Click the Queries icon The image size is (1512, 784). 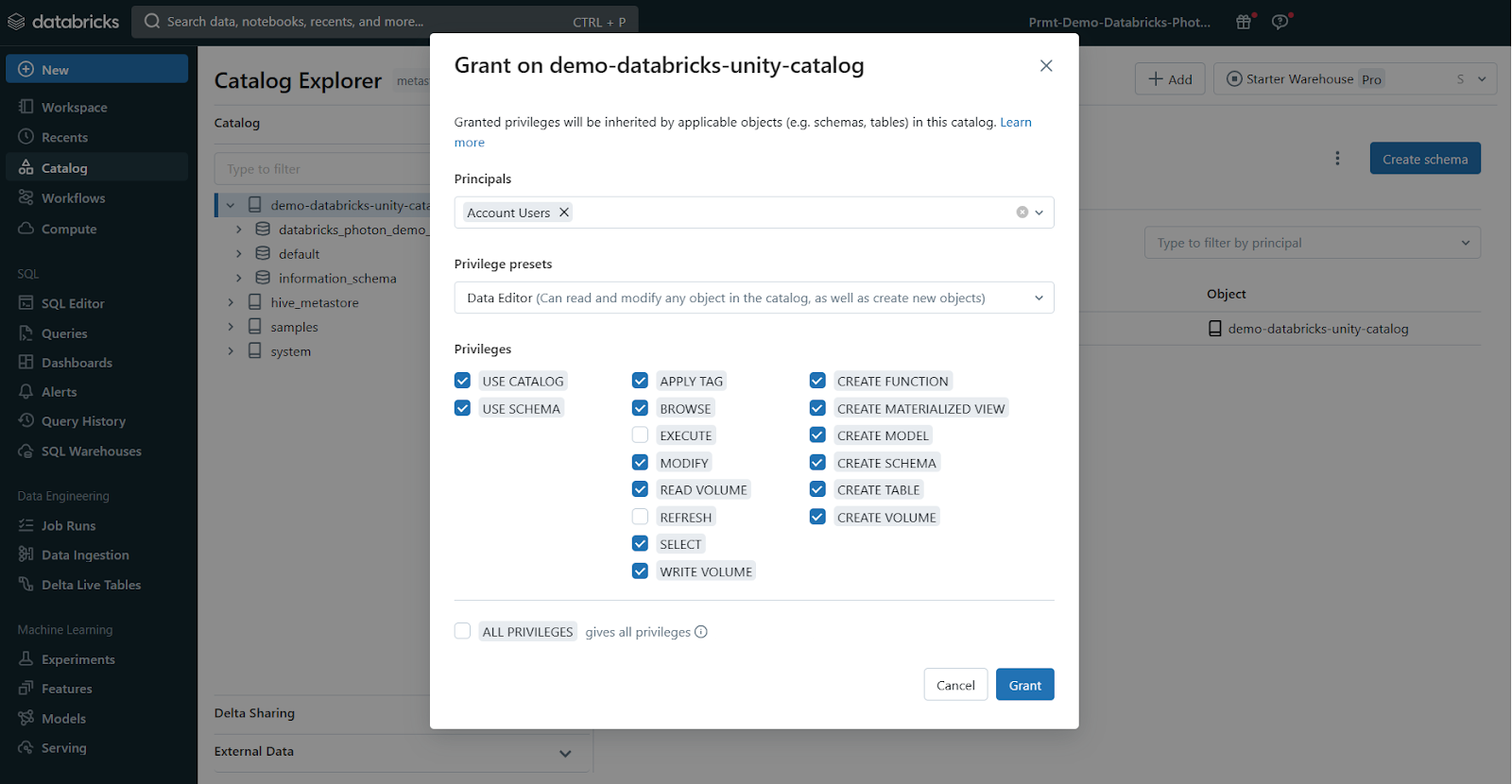pos(26,332)
